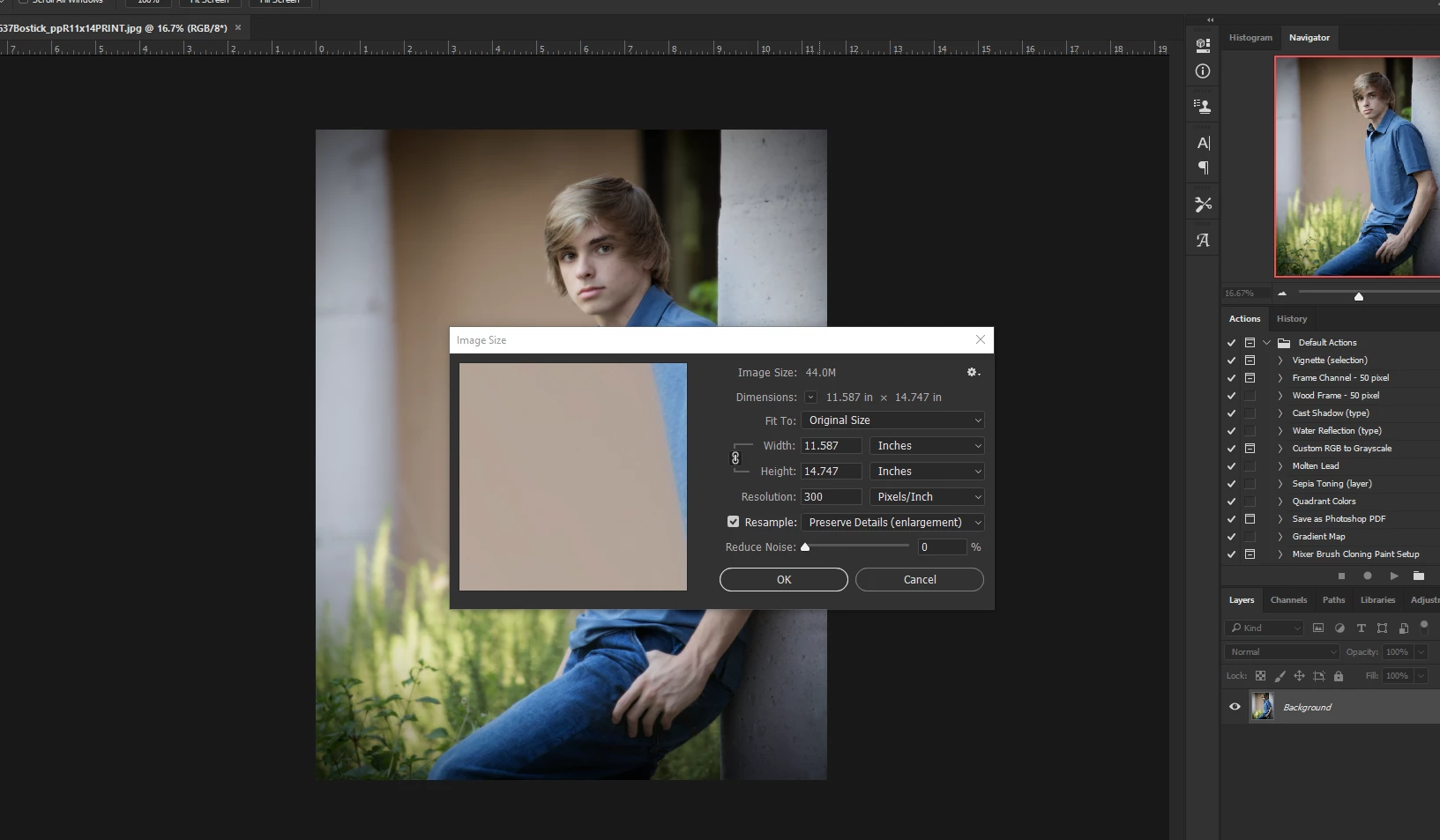This screenshot has height=840, width=1440.
Task: Open the Height units Inches dropdown
Action: pos(927,472)
